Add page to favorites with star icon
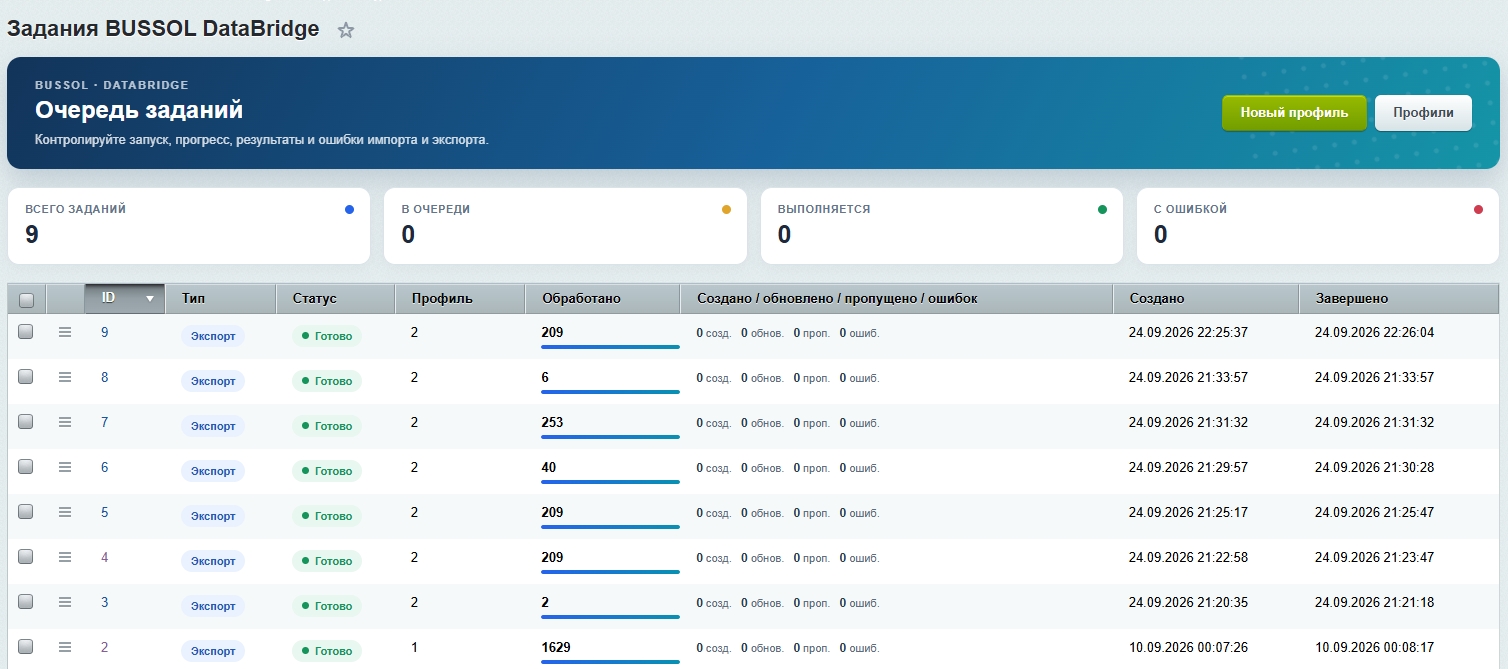The image size is (1508, 669). tap(346, 30)
